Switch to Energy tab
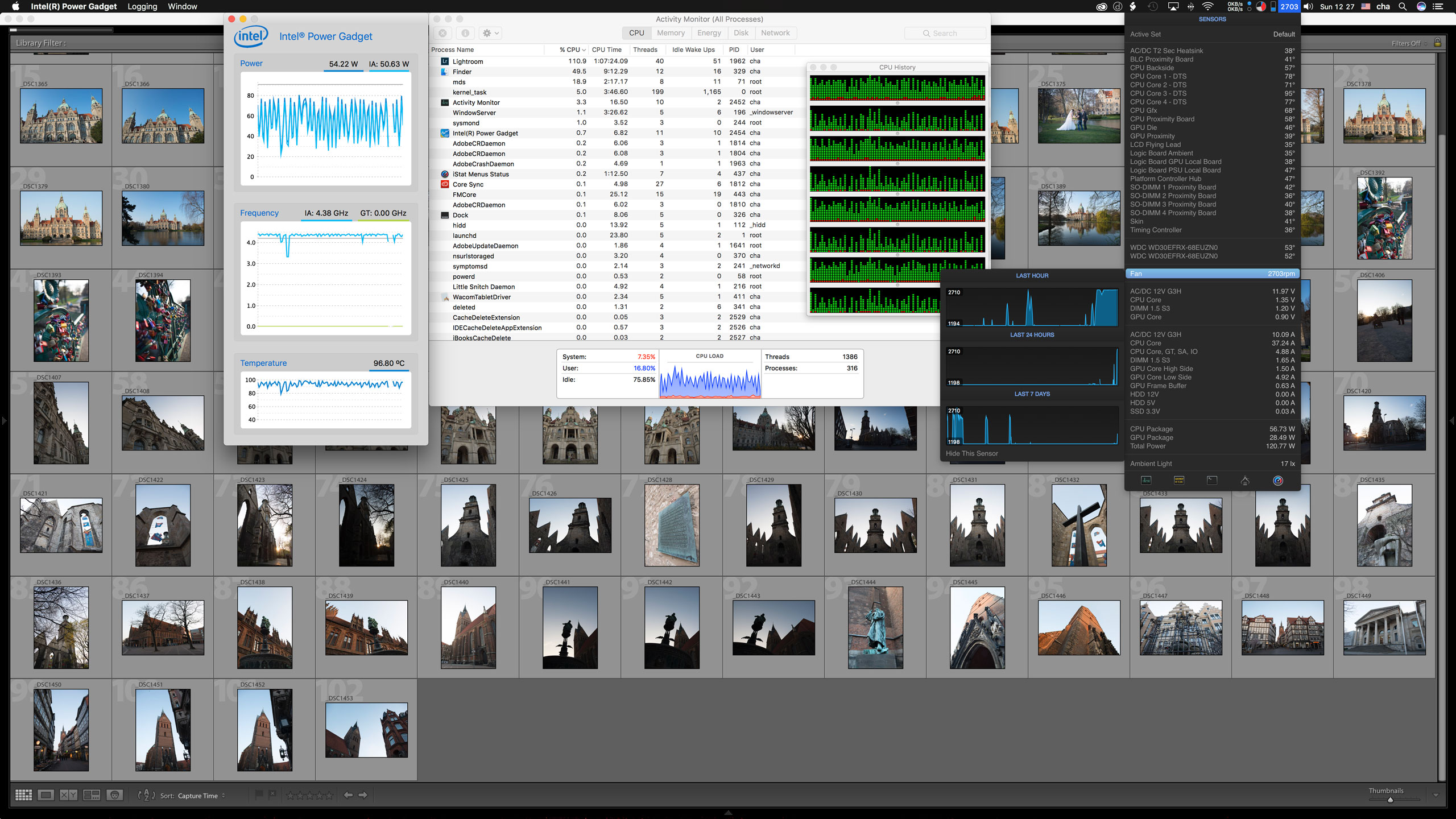 point(709,33)
